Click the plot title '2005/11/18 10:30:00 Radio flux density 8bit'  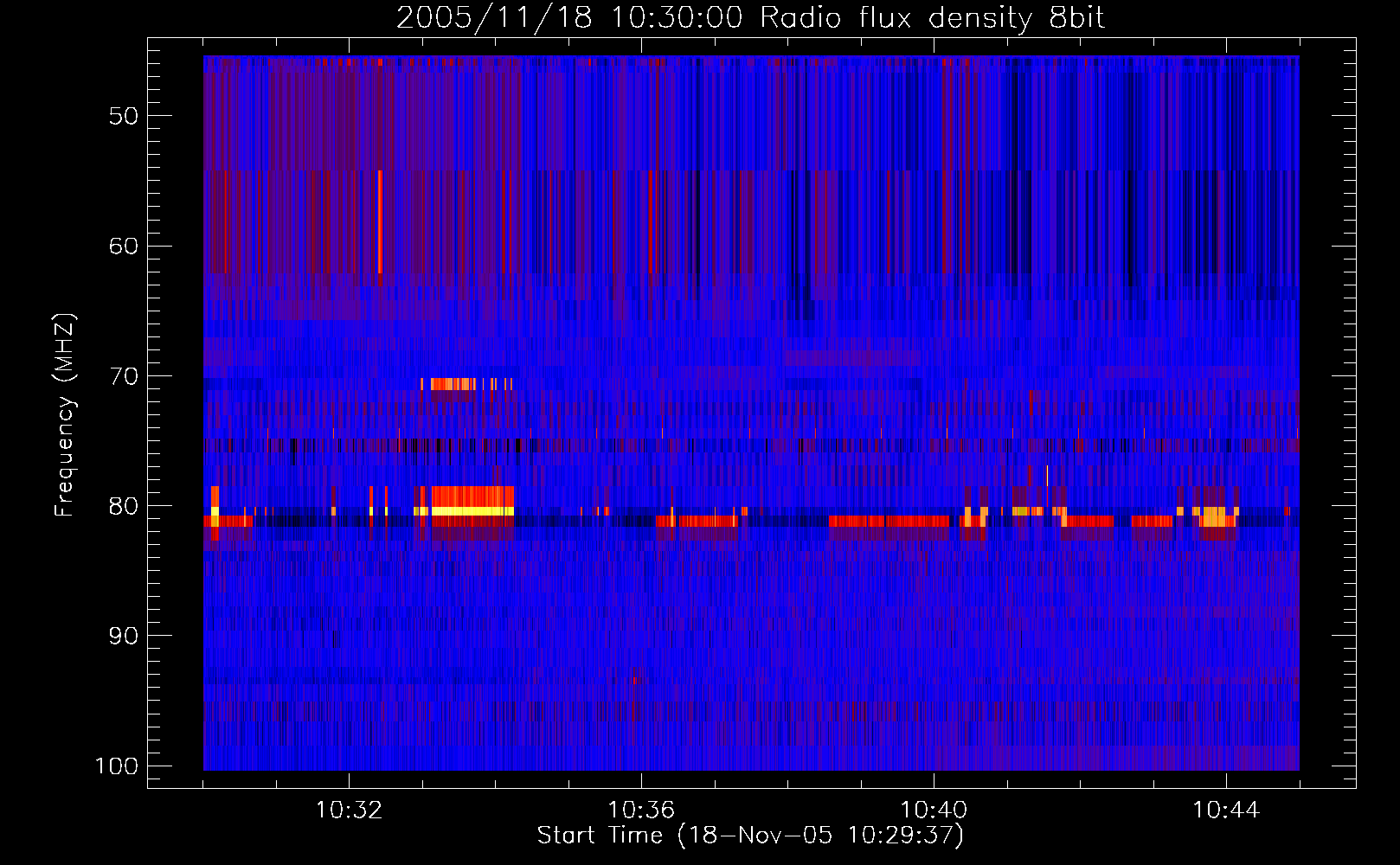click(x=750, y=17)
